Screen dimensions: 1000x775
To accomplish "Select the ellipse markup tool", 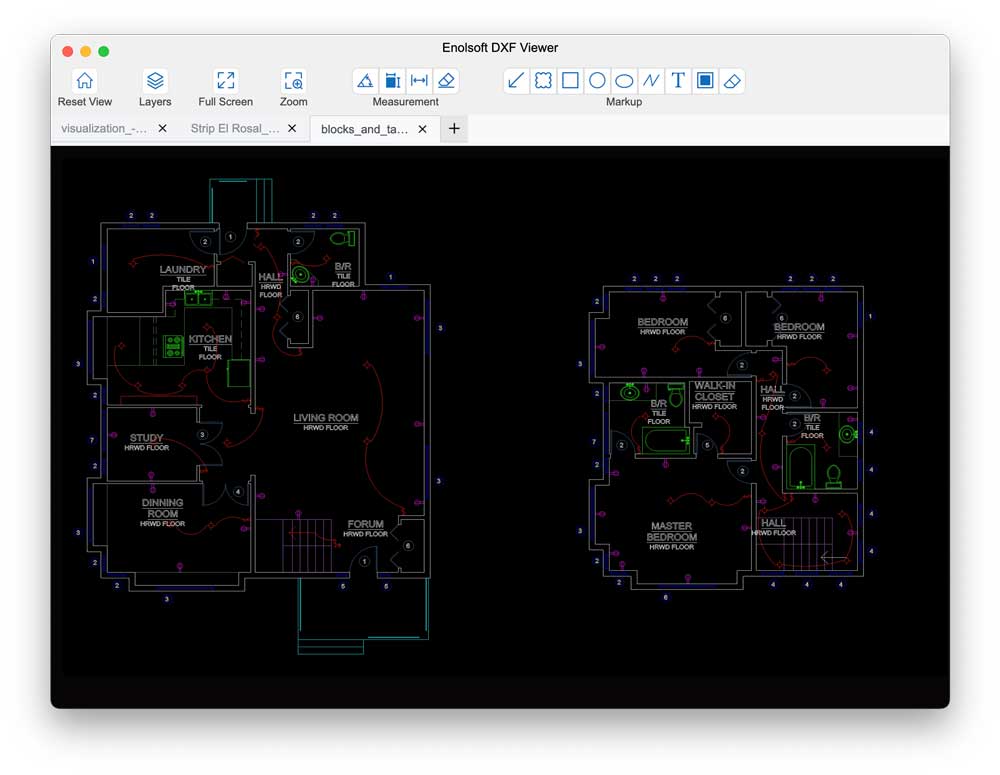I will click(x=624, y=81).
